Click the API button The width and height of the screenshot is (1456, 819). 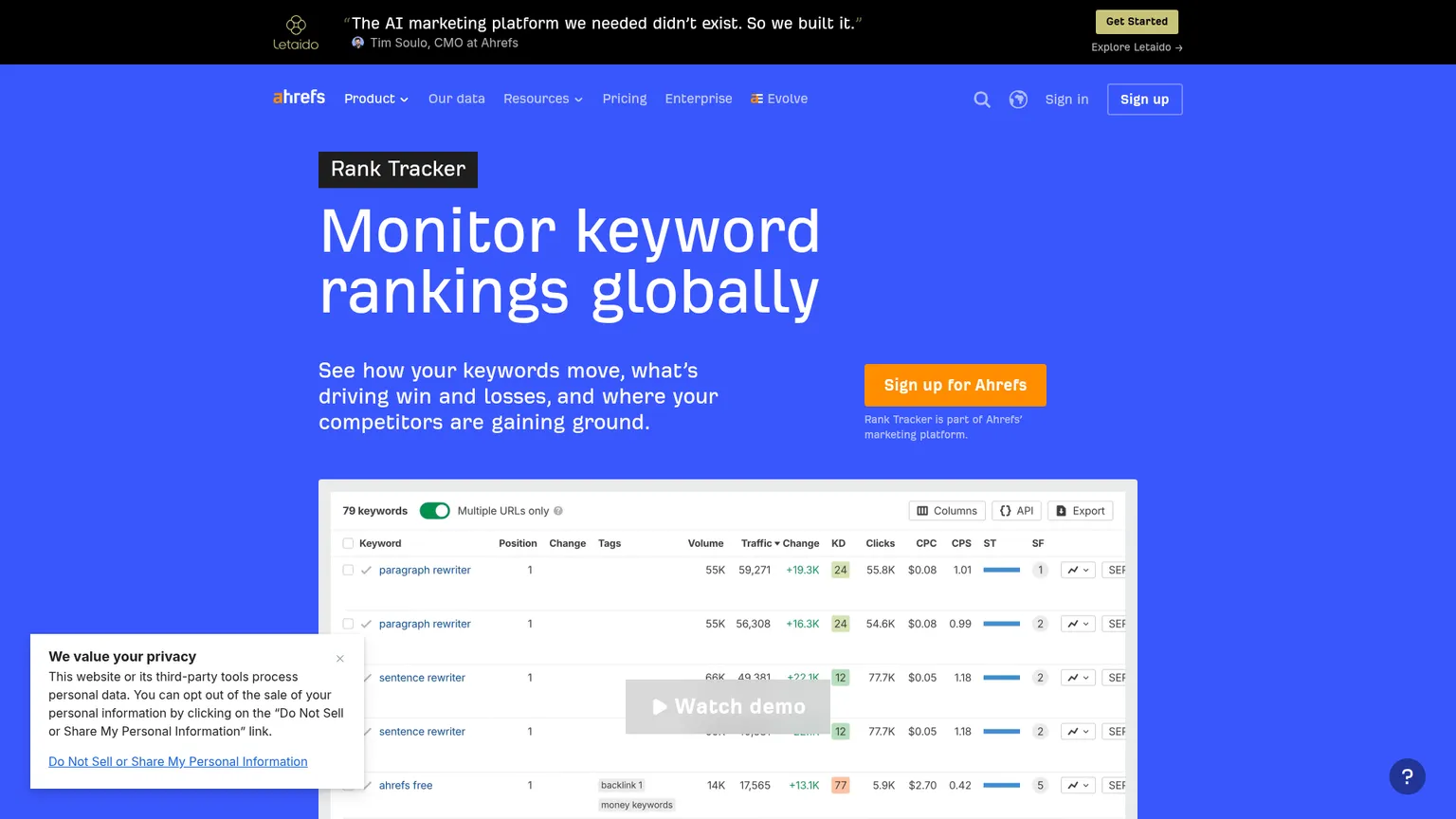click(x=1017, y=511)
